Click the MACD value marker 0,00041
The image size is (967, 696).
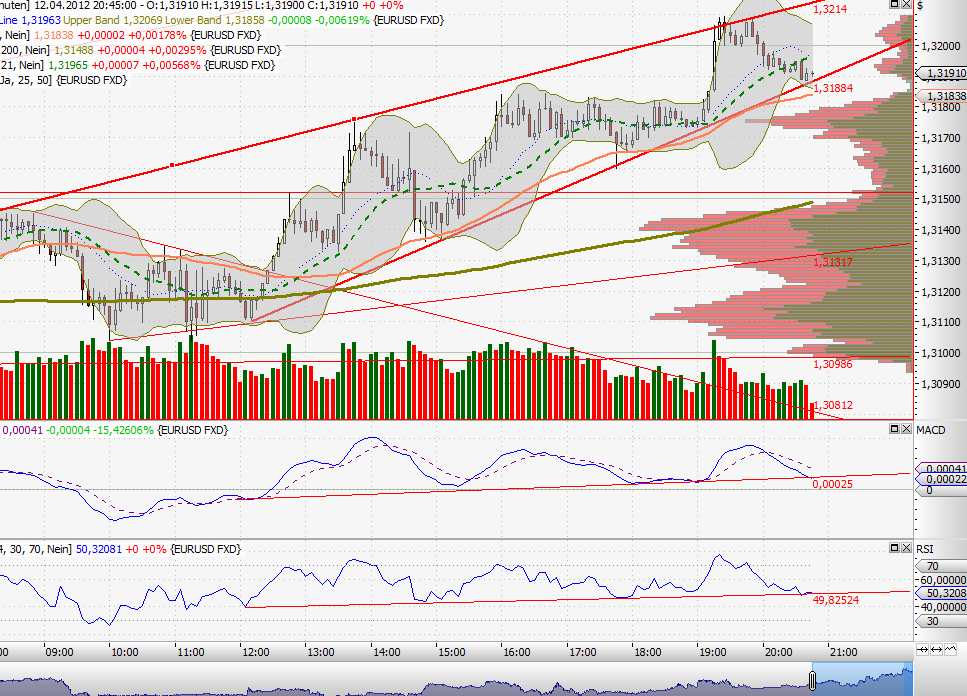(942, 469)
